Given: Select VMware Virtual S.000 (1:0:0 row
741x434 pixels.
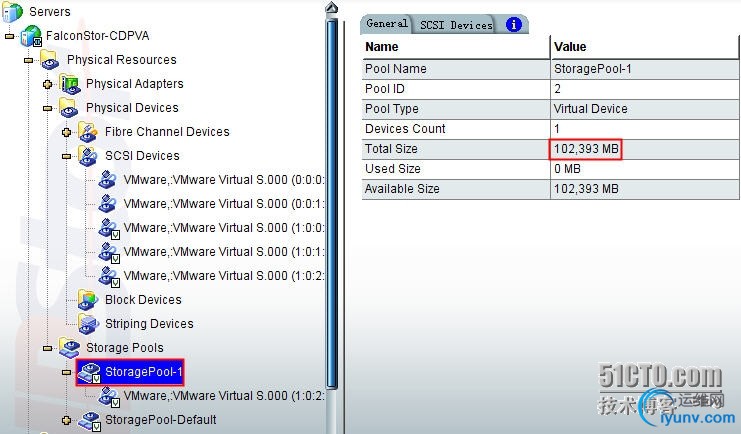Looking at the screenshot, I should [x=224, y=228].
